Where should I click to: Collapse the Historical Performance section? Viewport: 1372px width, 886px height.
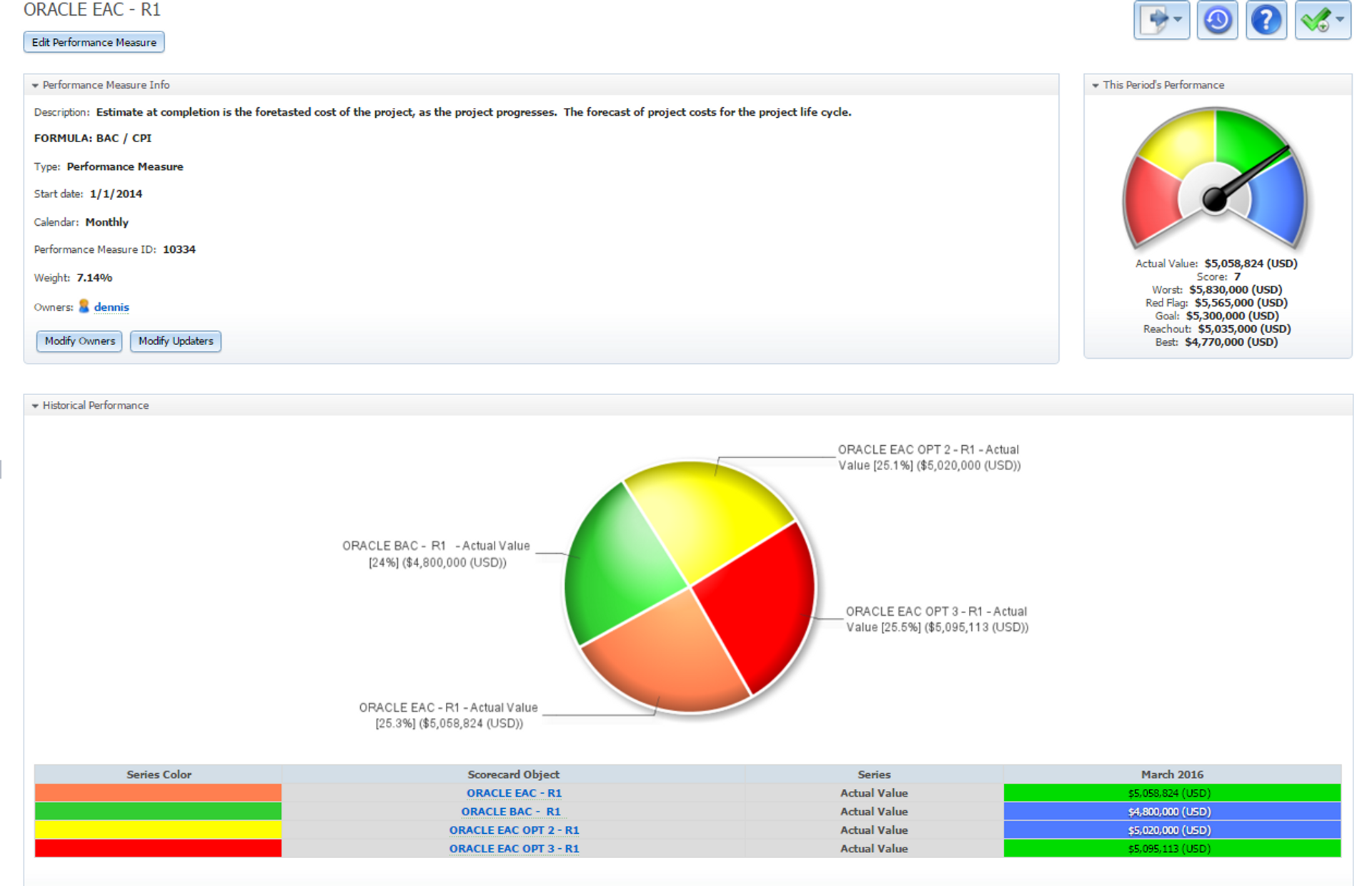point(35,405)
